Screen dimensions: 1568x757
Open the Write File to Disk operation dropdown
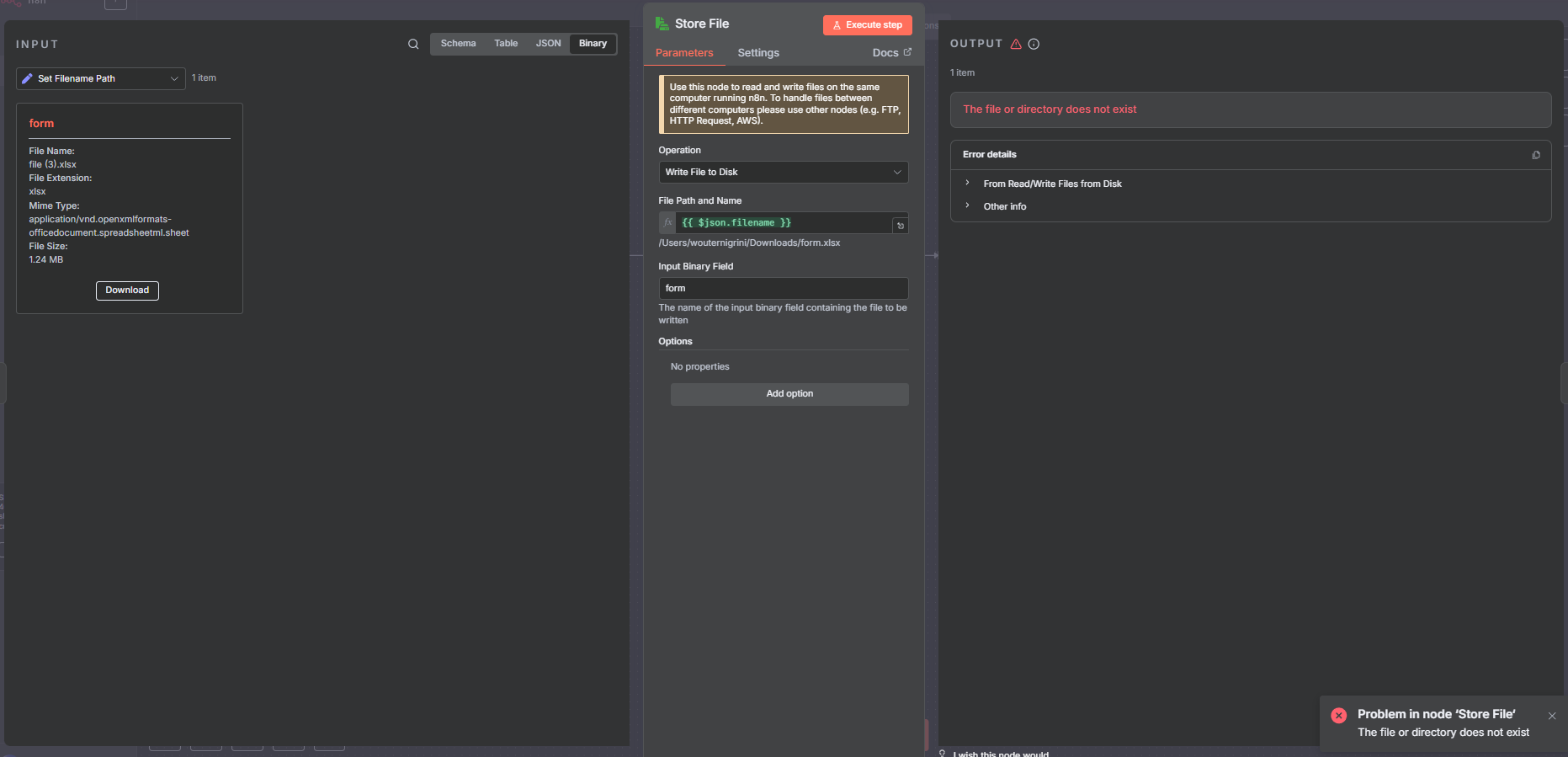pos(783,172)
